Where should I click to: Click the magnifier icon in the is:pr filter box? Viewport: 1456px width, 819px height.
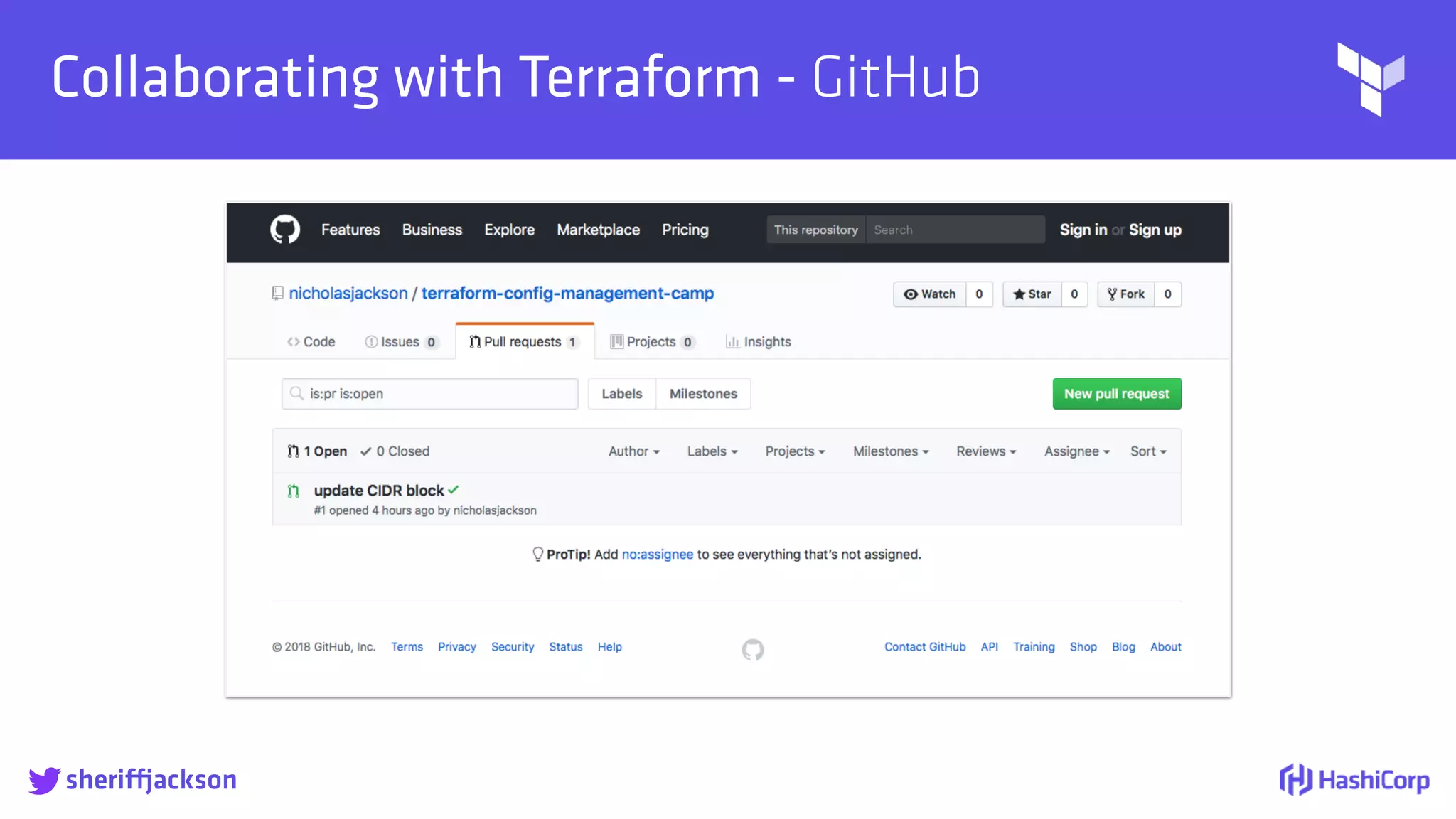point(296,393)
